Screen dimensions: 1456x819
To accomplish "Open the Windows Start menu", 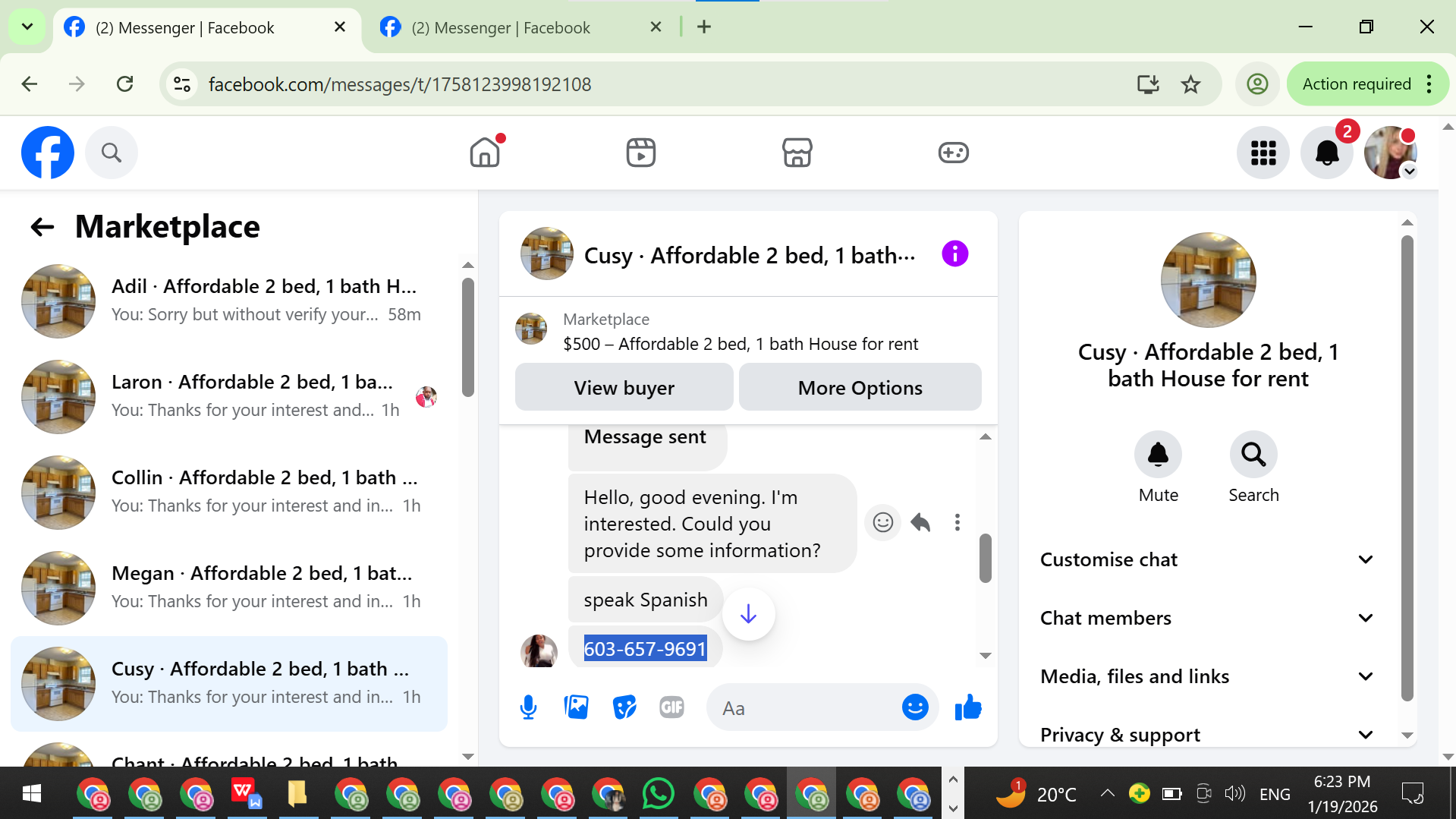I will click(32, 793).
